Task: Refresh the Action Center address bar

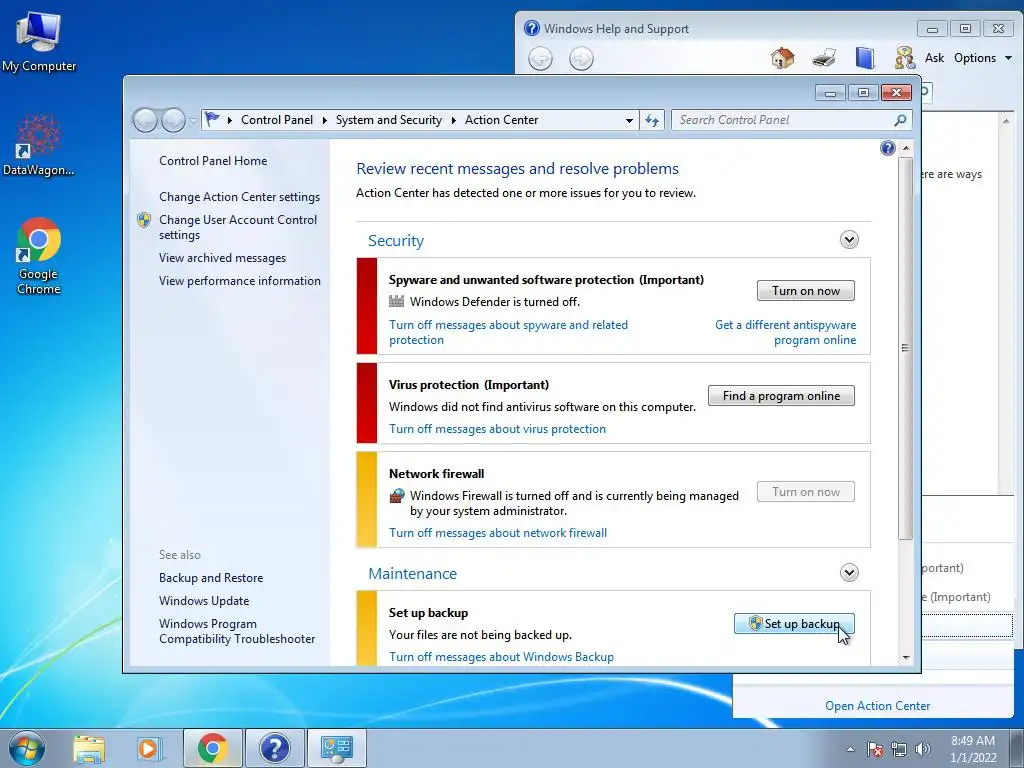Action: point(652,120)
